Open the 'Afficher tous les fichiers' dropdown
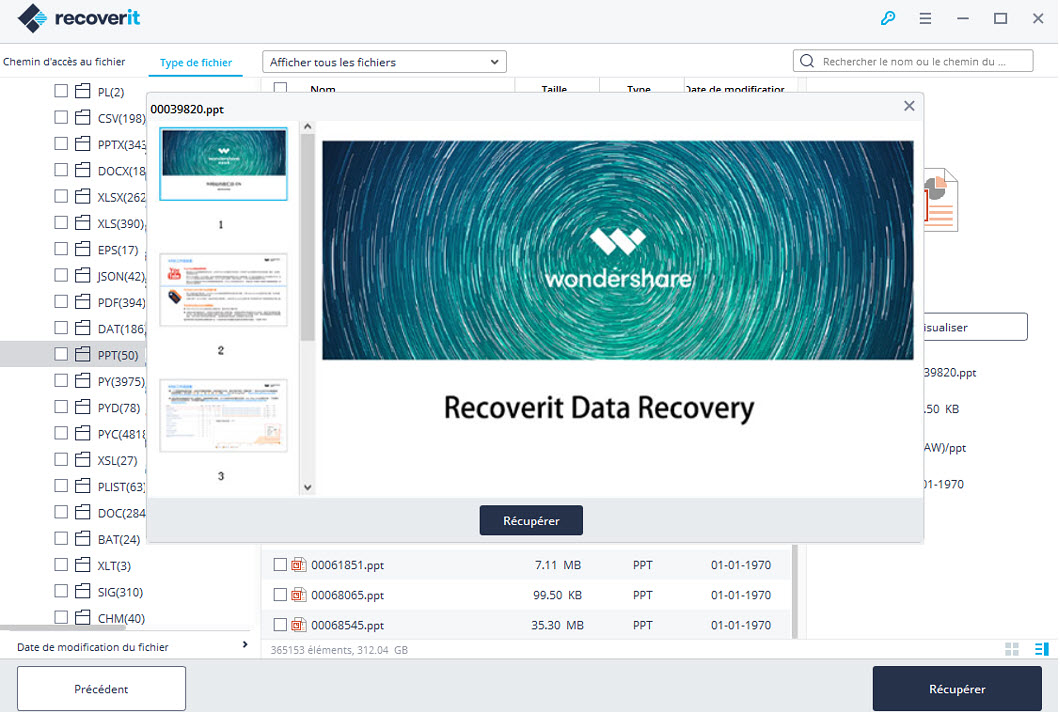Image resolution: width=1060 pixels, height=712 pixels. click(384, 62)
